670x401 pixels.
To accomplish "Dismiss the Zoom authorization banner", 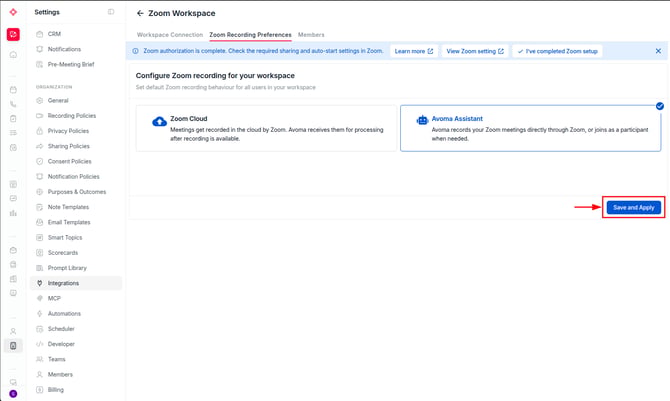I will click(x=658, y=51).
